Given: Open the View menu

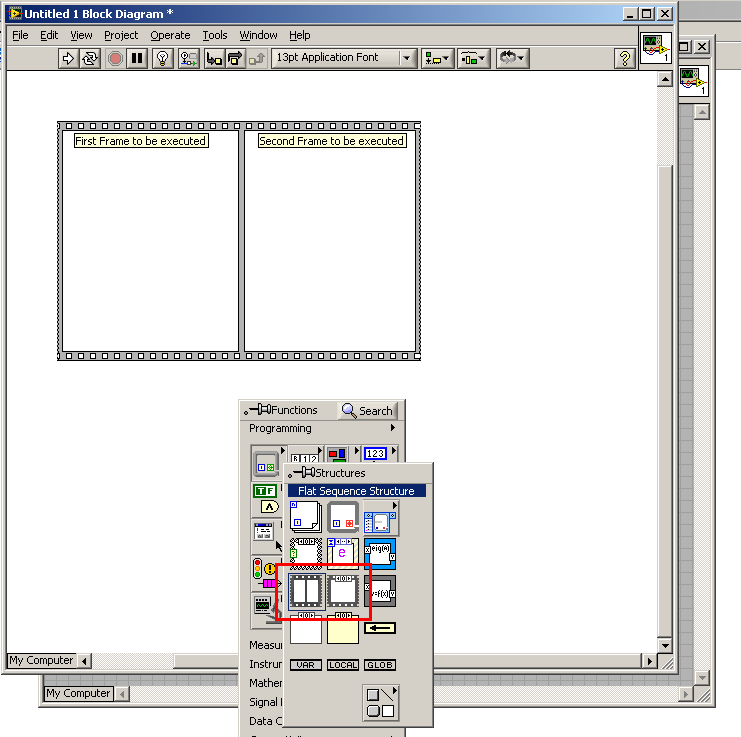Looking at the screenshot, I should tap(81, 35).
